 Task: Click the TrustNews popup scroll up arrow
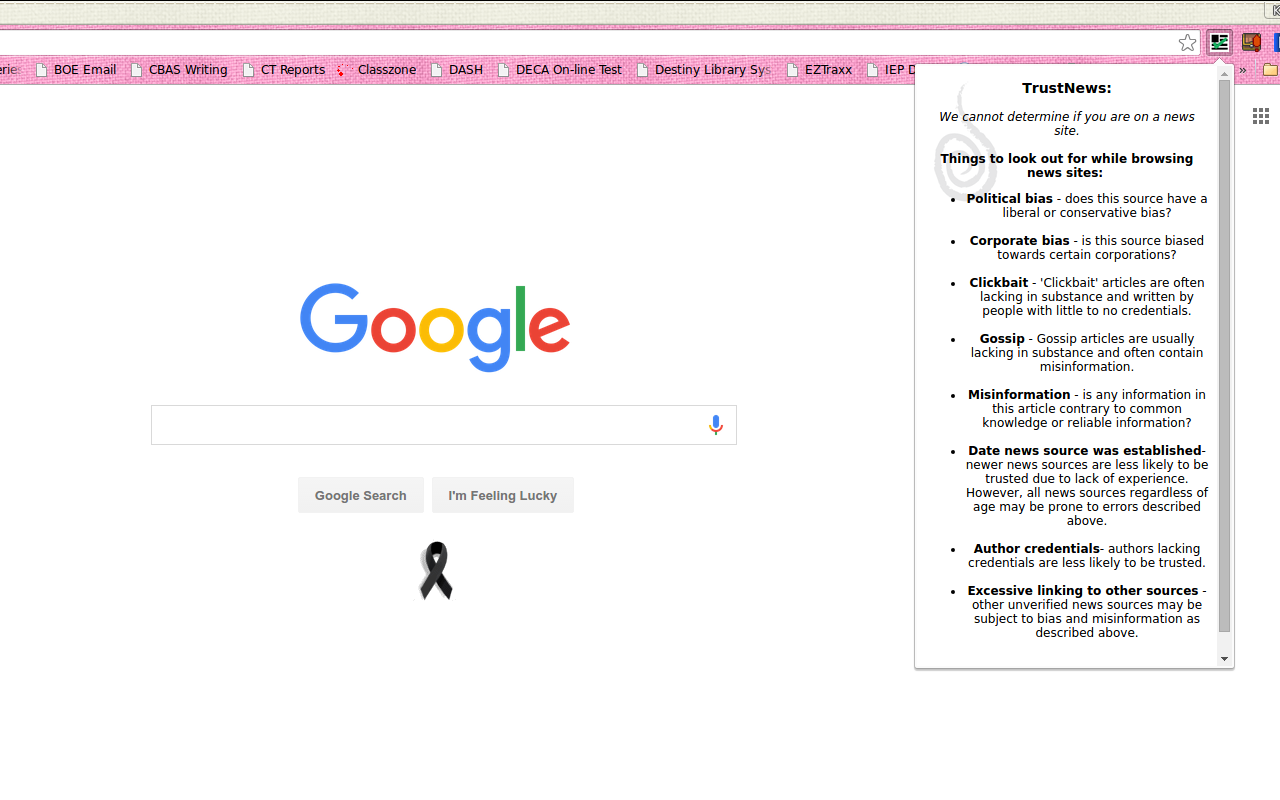[x=1224, y=74]
